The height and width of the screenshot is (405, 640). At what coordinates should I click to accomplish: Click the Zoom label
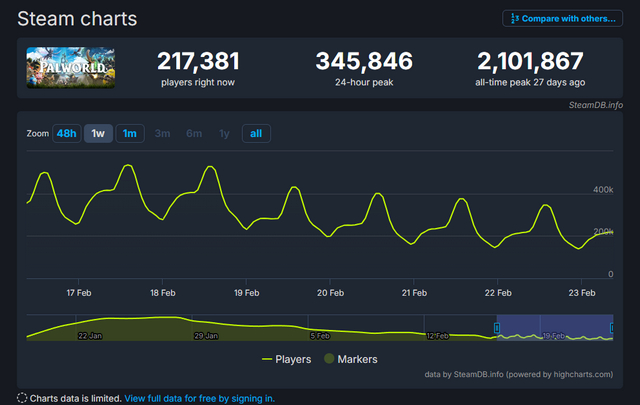click(38, 134)
